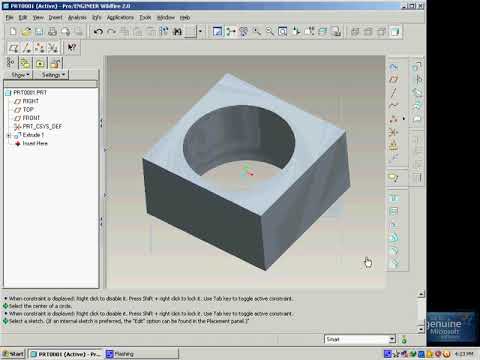Click the message area scroll-down arrow

pos(421,329)
